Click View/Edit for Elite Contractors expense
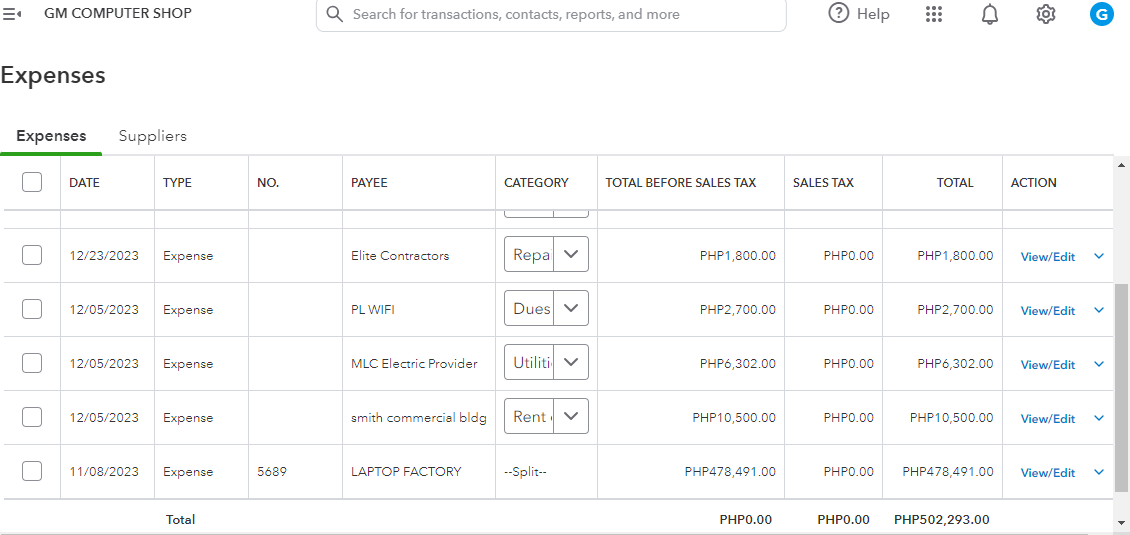Image resolution: width=1130 pixels, height=535 pixels. 1047,257
